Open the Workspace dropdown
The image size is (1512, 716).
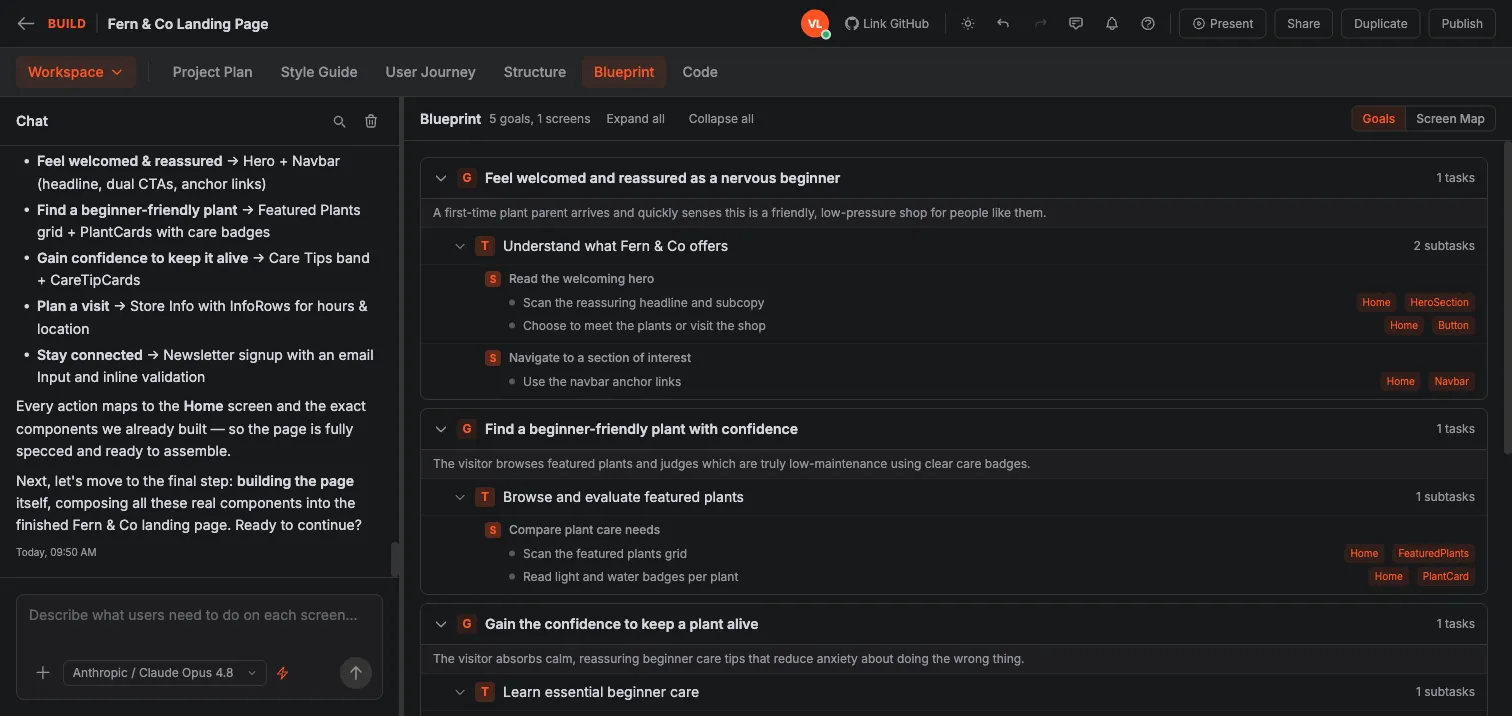point(75,72)
